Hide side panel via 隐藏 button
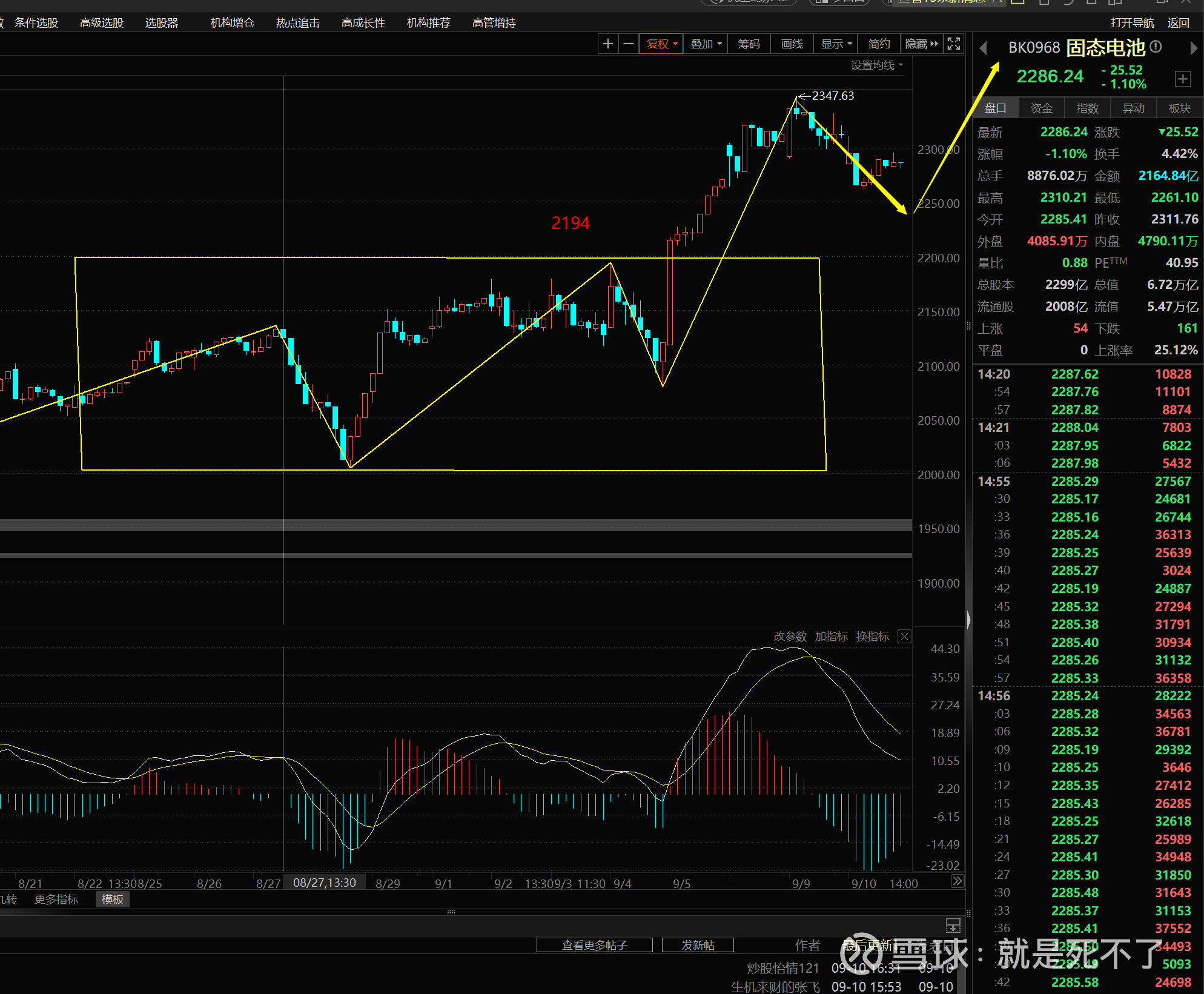The width and height of the screenshot is (1204, 994). pyautogui.click(x=921, y=44)
